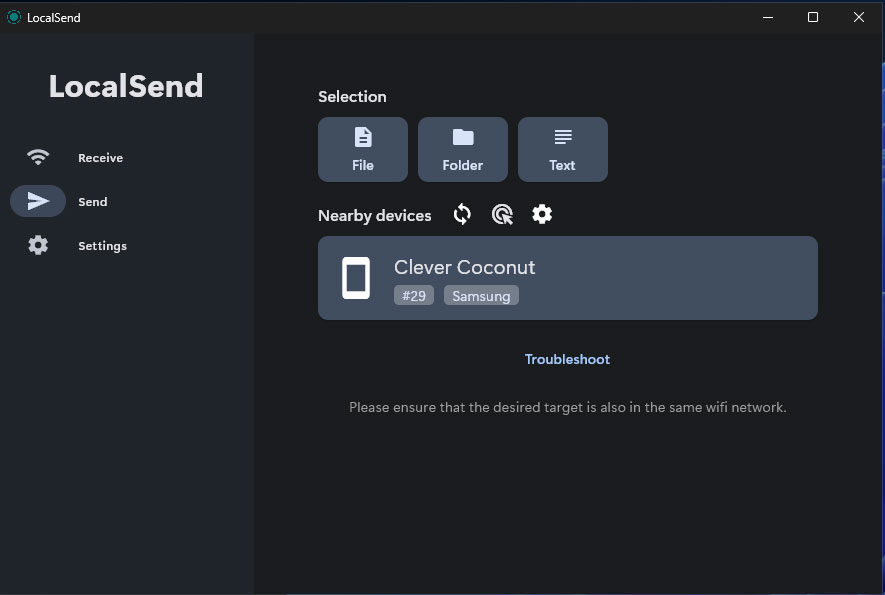Screen dimensions: 885x595
Task: Refresh the nearby devices list
Action: [x=462, y=215]
